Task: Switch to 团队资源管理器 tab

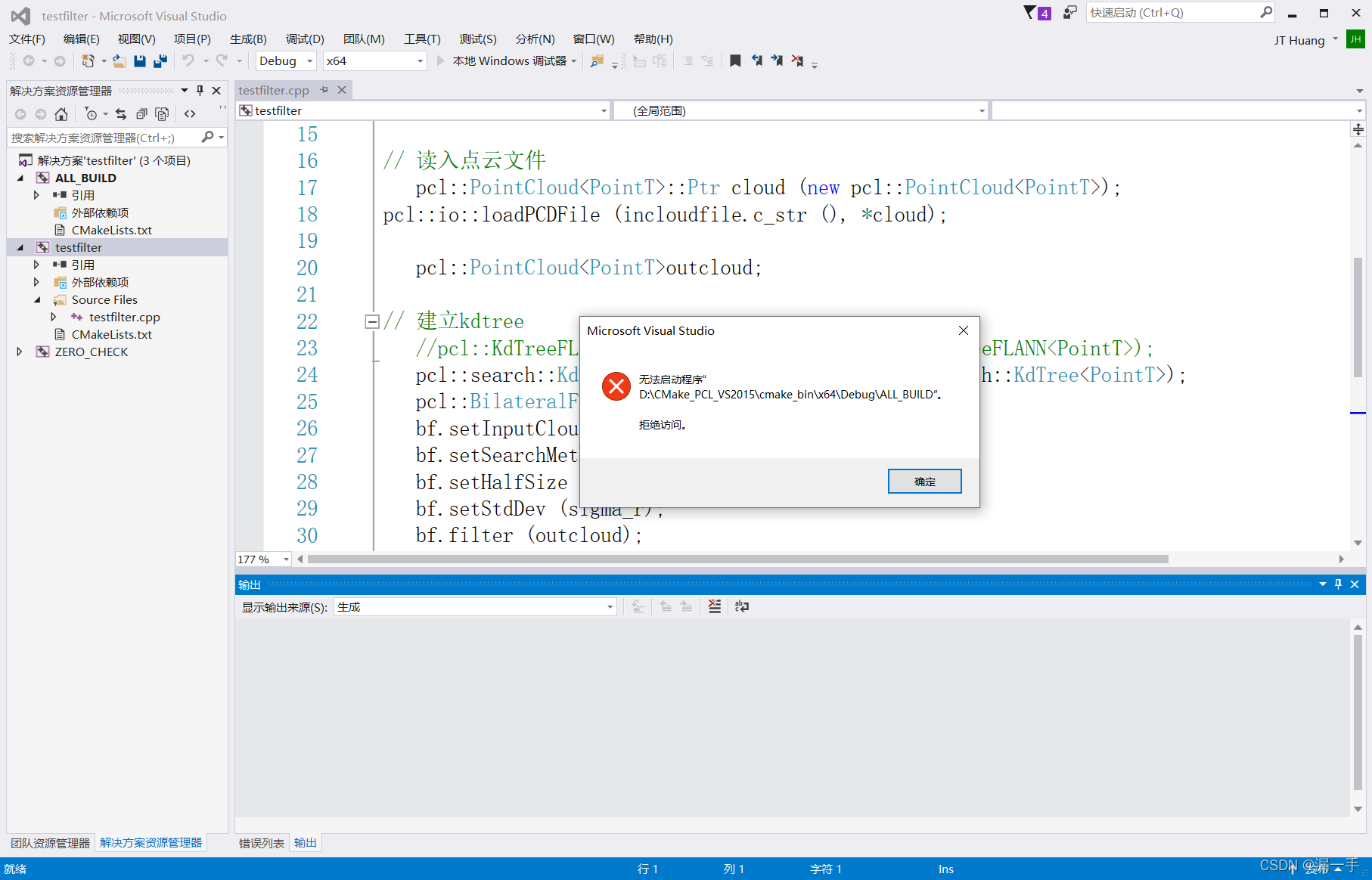Action: pyautogui.click(x=50, y=843)
